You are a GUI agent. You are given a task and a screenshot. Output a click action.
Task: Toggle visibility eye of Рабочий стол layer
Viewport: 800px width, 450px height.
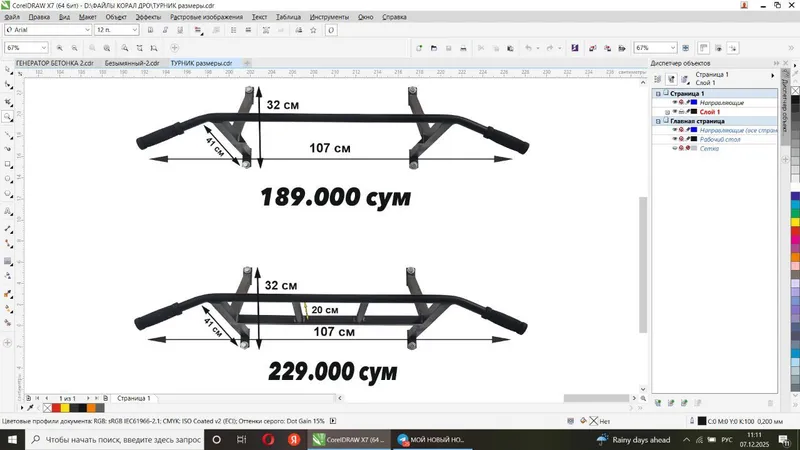pyautogui.click(x=674, y=139)
